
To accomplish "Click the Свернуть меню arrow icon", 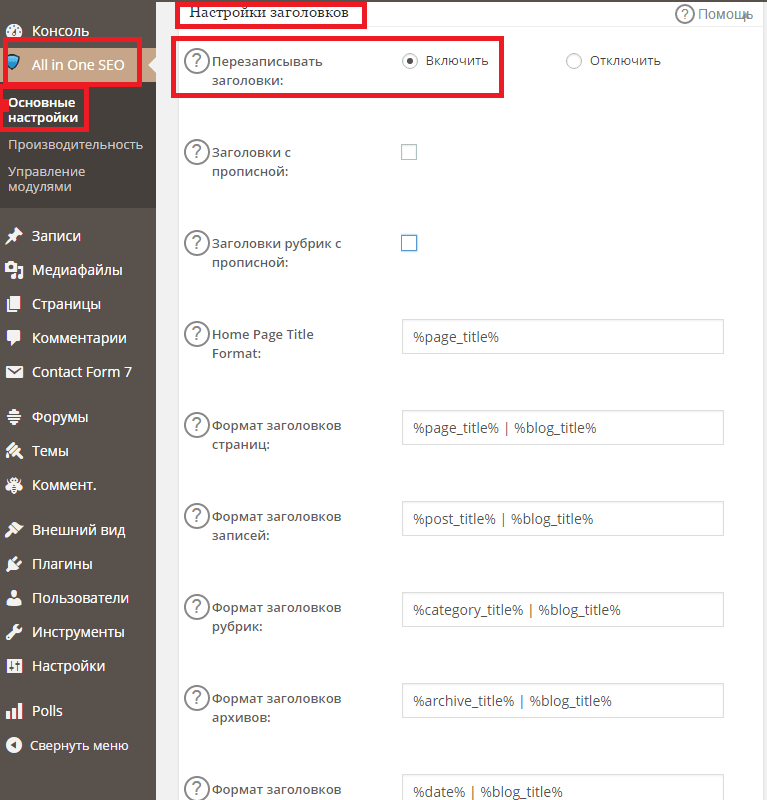I will [14, 745].
